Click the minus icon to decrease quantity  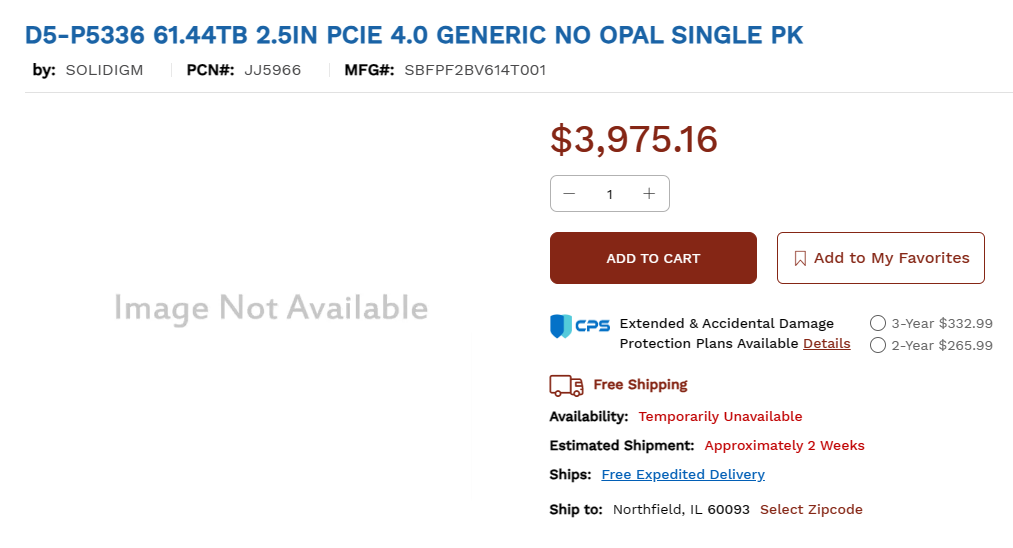pos(569,194)
